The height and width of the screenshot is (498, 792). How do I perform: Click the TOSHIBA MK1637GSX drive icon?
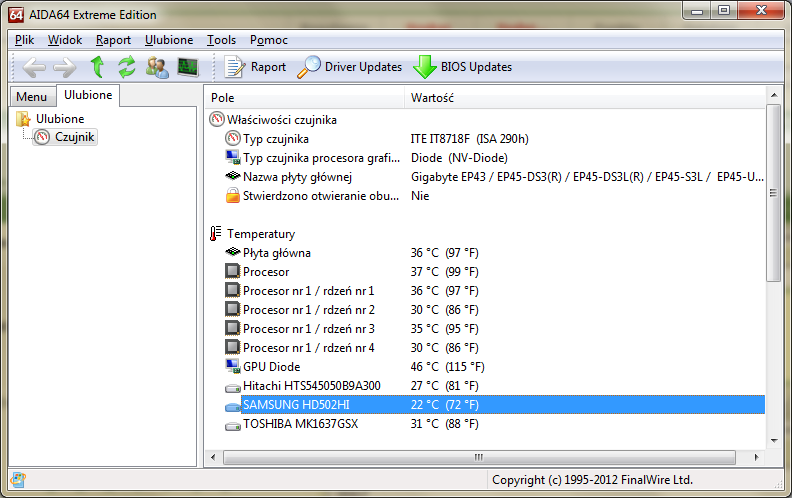(232, 426)
